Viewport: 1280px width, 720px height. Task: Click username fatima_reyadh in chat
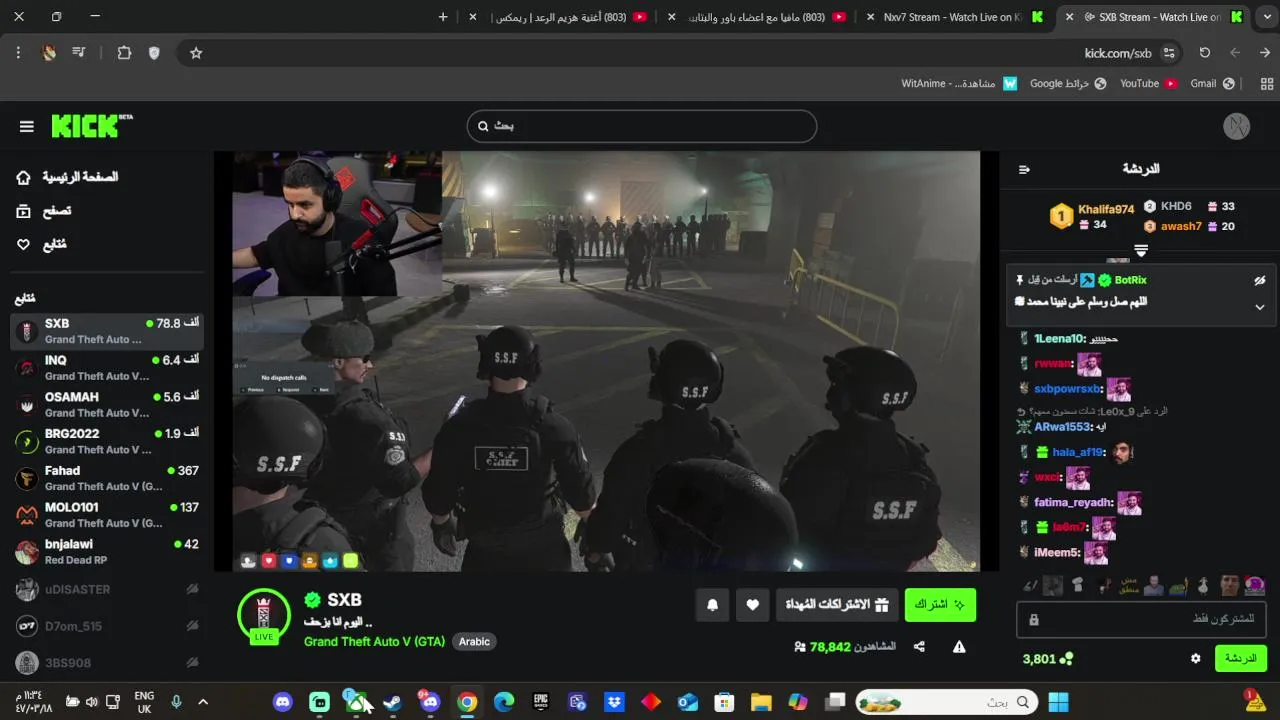[1073, 502]
